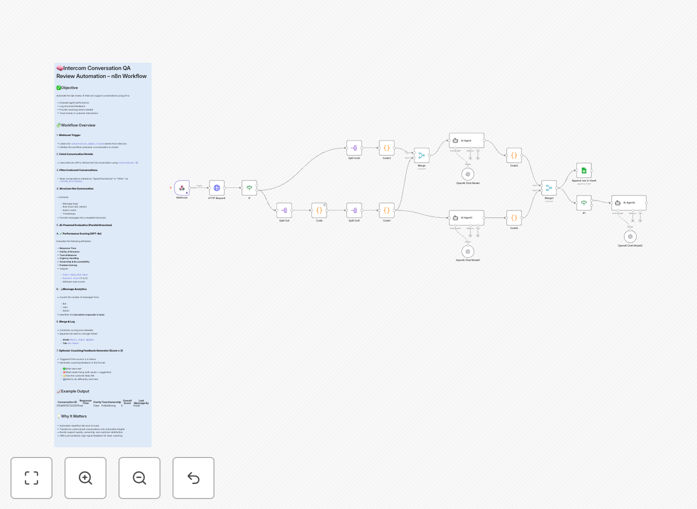Image resolution: width=697 pixels, height=509 pixels.
Task: Select OpenAI Chat Model under rightmost AI Agent
Action: click(630, 236)
